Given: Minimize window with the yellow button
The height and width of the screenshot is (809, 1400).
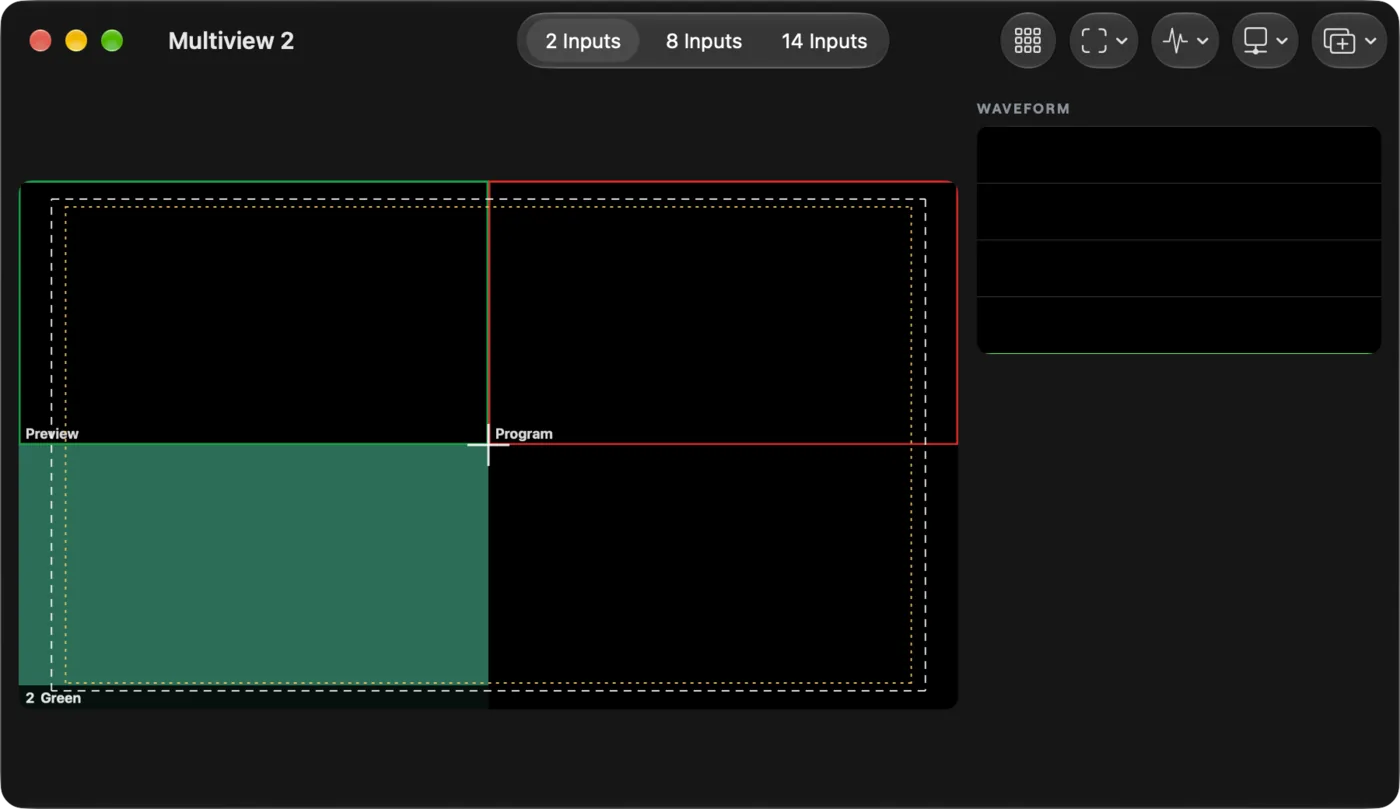Looking at the screenshot, I should click(76, 41).
